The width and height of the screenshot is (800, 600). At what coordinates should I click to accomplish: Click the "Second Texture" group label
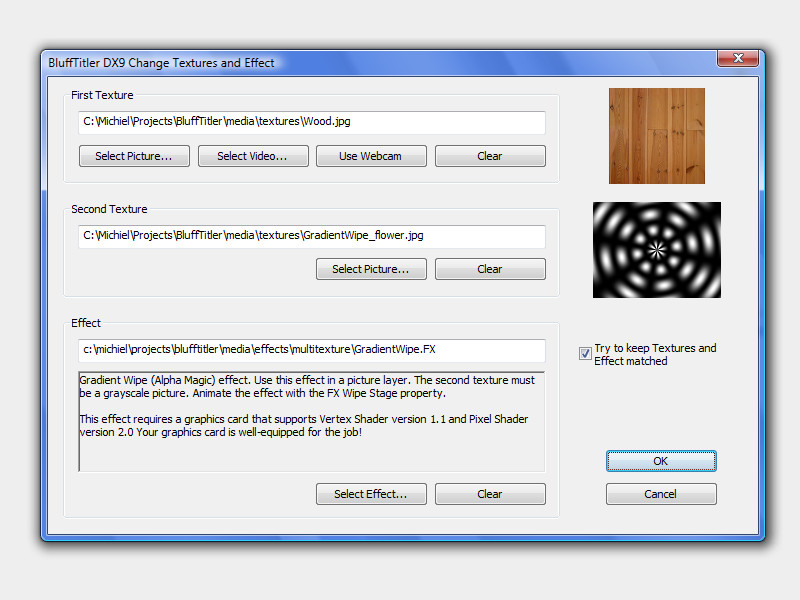point(109,209)
